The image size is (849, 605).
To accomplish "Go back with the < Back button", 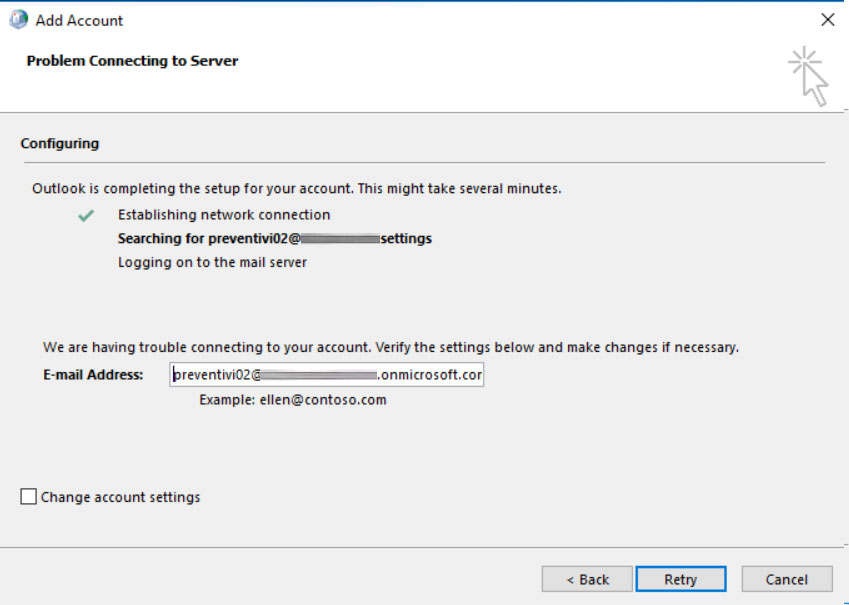I will 587,579.
